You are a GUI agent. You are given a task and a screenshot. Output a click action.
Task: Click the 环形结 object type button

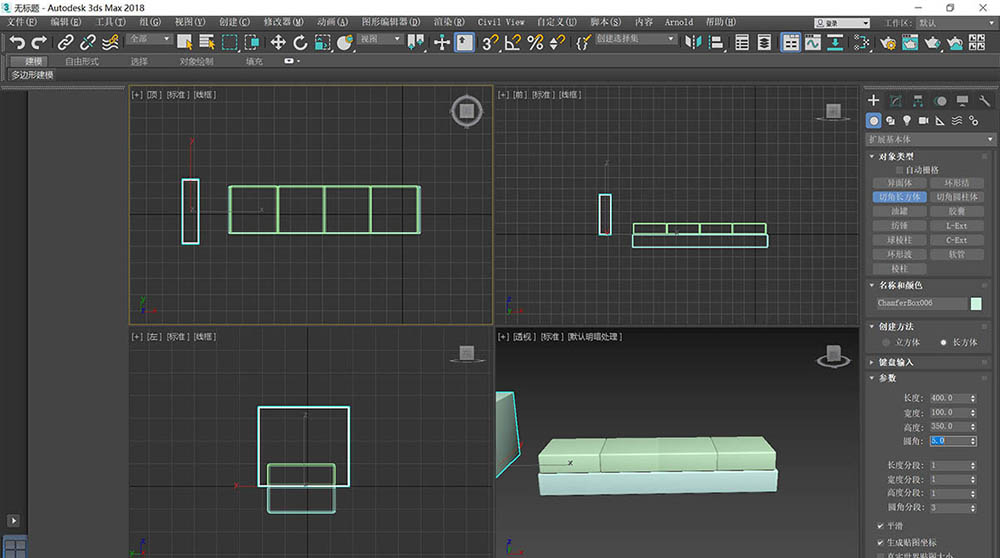pyautogui.click(x=956, y=183)
